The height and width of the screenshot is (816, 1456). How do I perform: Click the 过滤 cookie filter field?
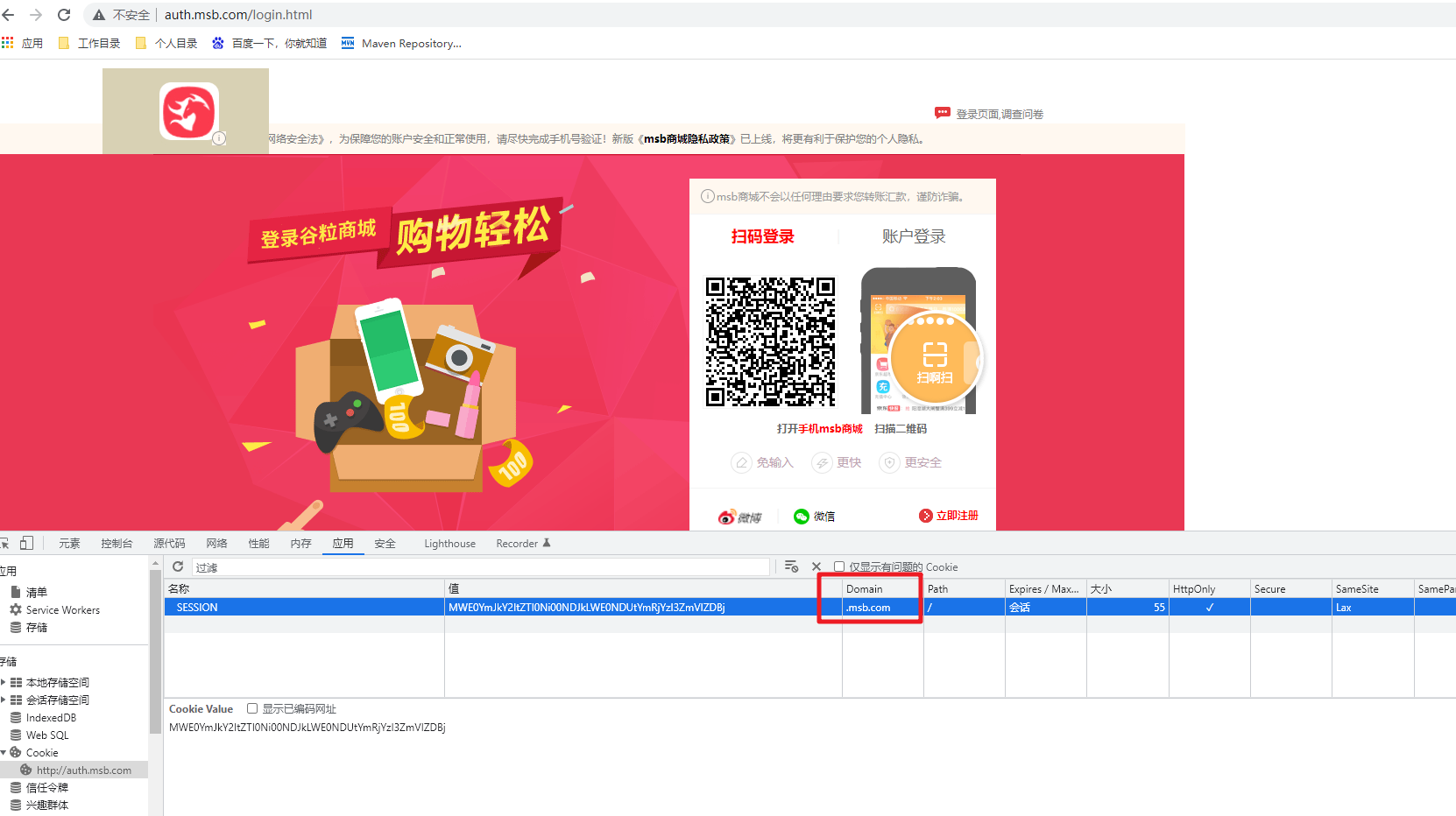[x=480, y=567]
